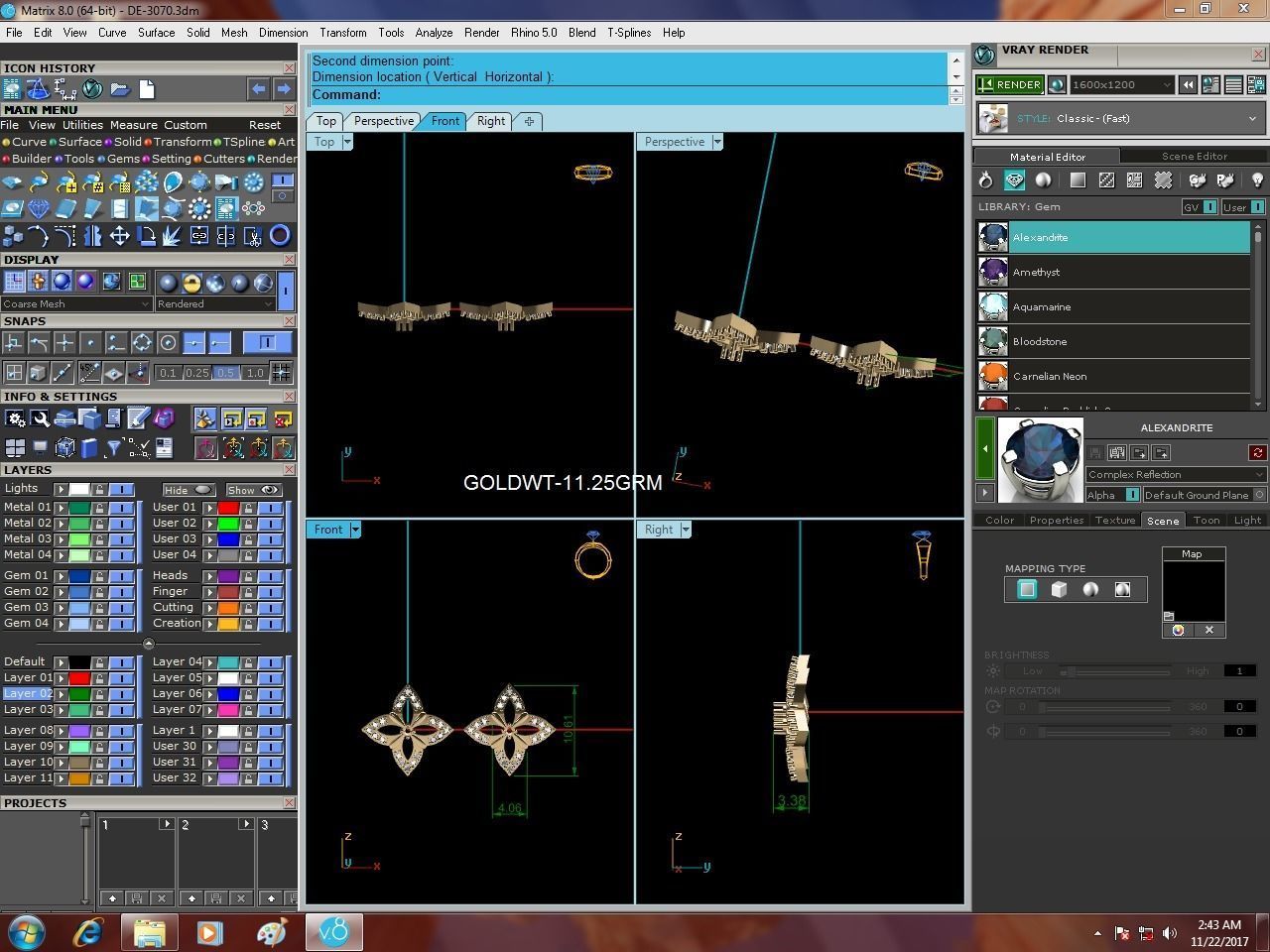Click the Show layers button
Image resolution: width=1270 pixels, height=952 pixels.
pos(254,490)
